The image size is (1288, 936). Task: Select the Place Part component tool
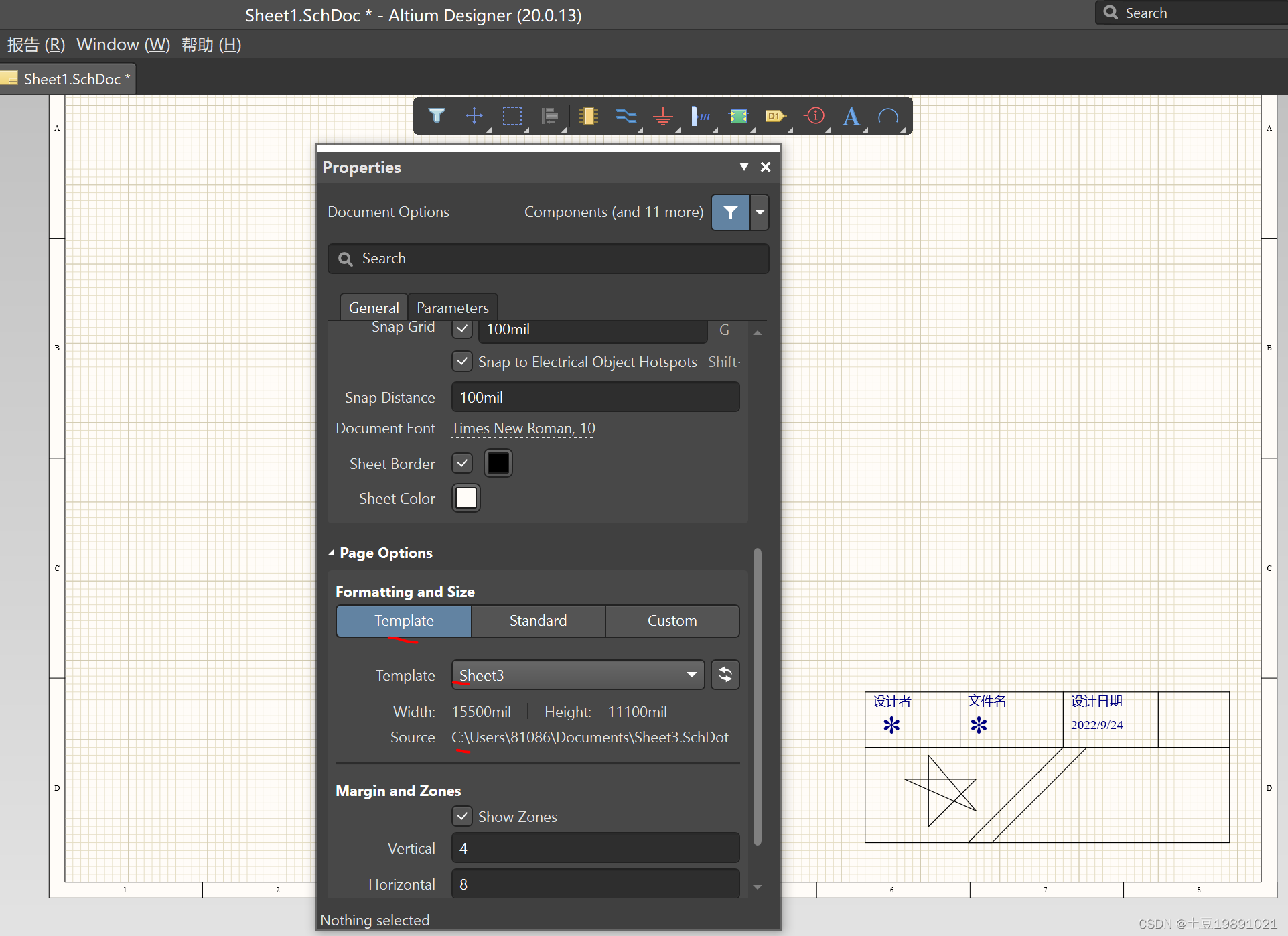(x=588, y=116)
